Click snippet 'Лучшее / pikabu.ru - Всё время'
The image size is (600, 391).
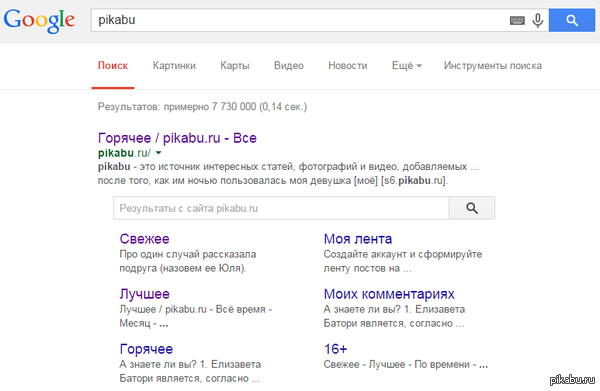tap(196, 309)
